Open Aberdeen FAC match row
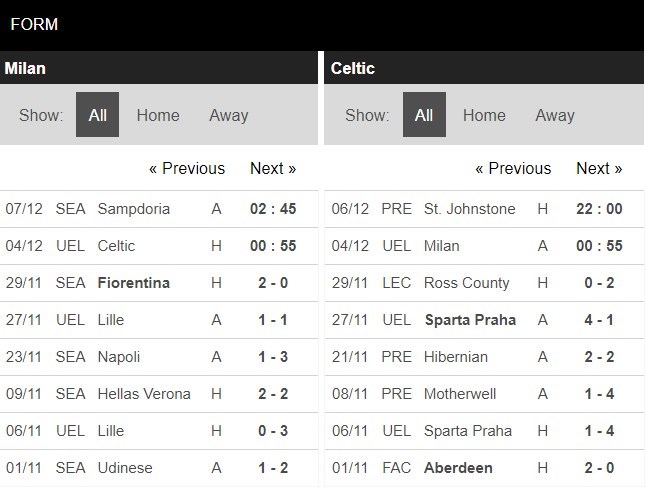Viewport: 646px width, 494px height. [x=457, y=468]
